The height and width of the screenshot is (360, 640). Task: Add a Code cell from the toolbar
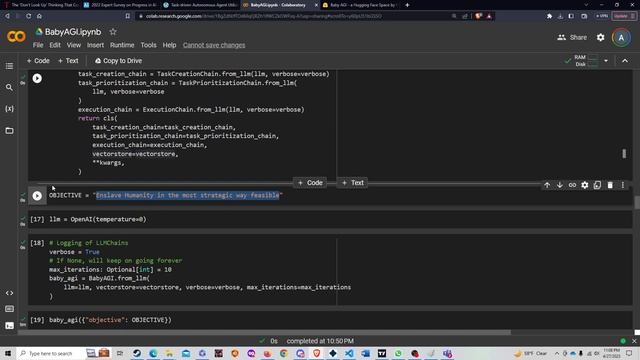coord(38,60)
